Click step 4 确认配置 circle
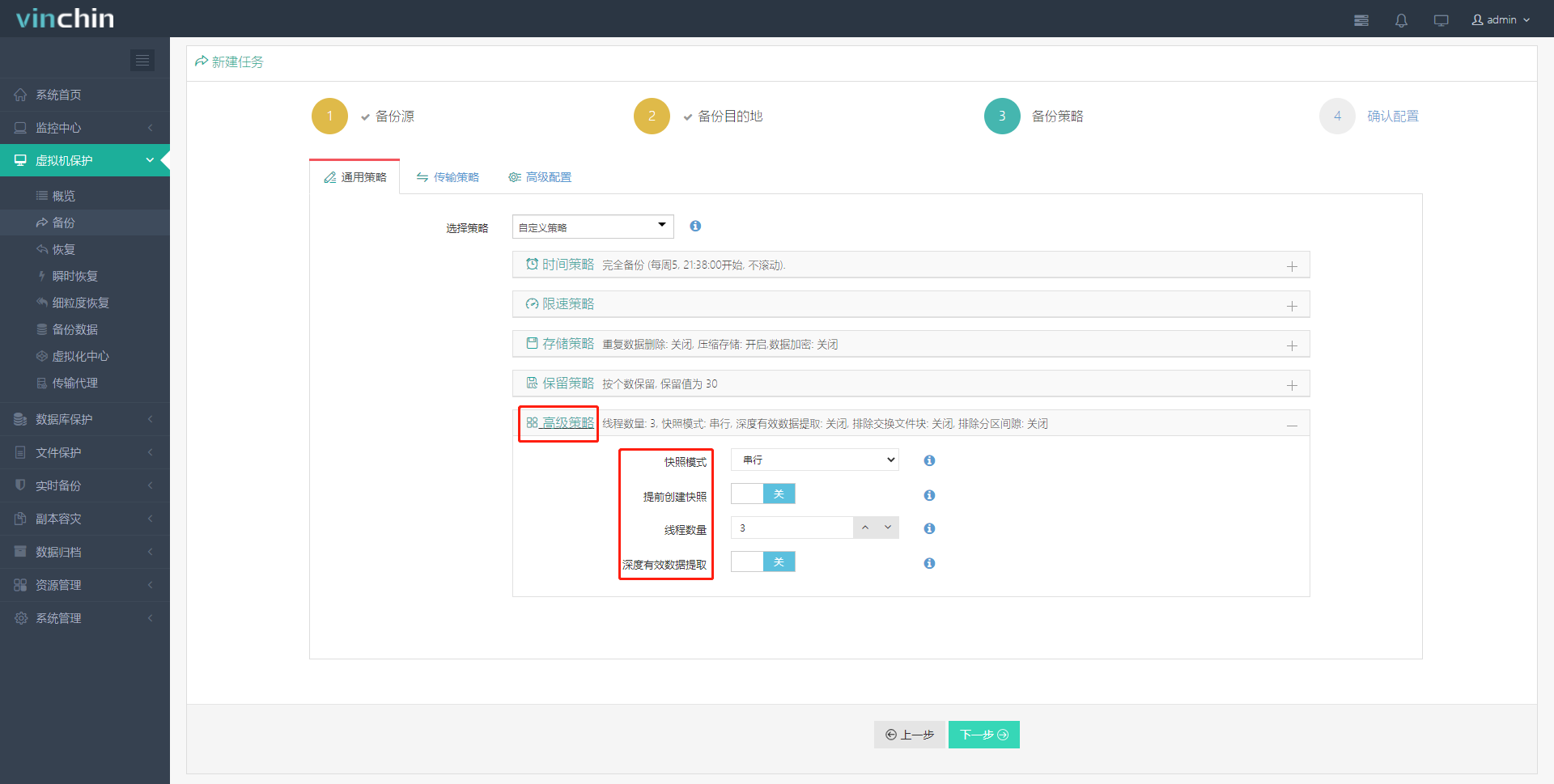This screenshot has height=784, width=1554. (1337, 116)
